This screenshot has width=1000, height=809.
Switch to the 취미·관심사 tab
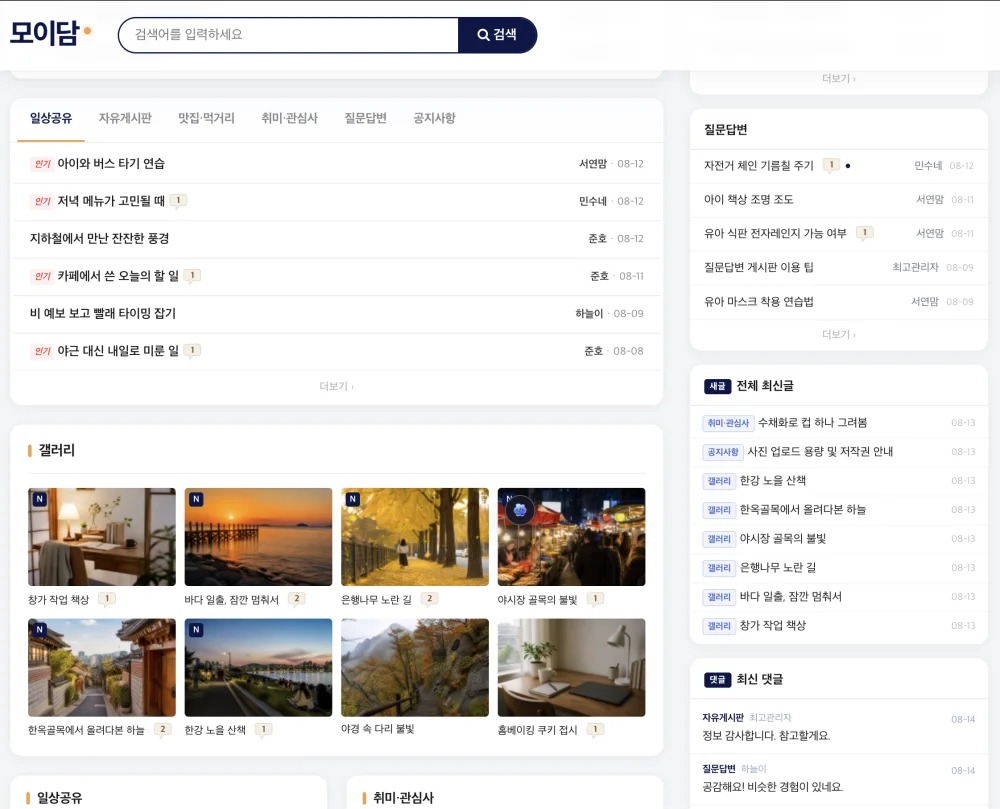[x=290, y=119]
